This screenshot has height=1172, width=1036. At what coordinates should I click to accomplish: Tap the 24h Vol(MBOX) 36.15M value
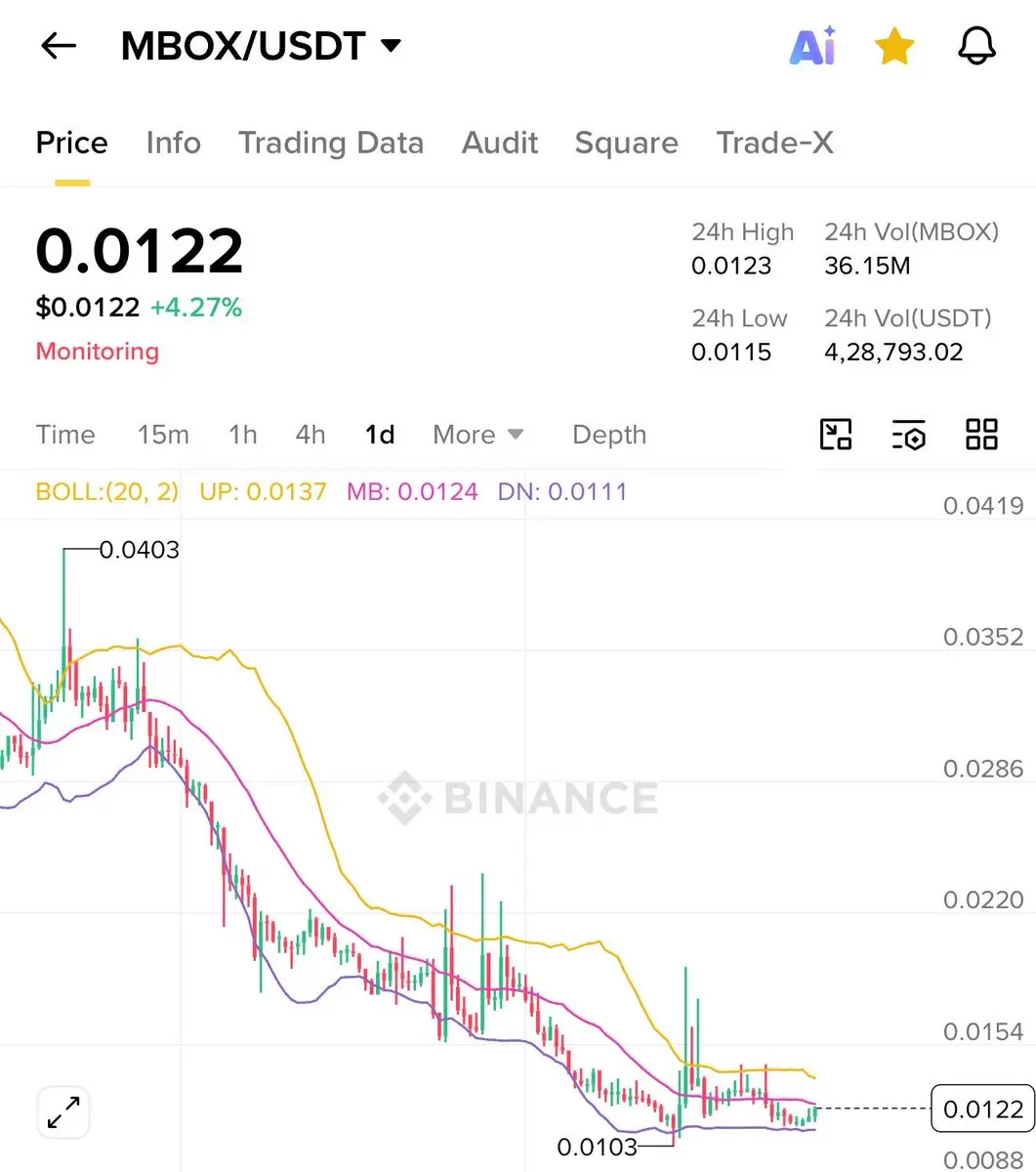[867, 266]
